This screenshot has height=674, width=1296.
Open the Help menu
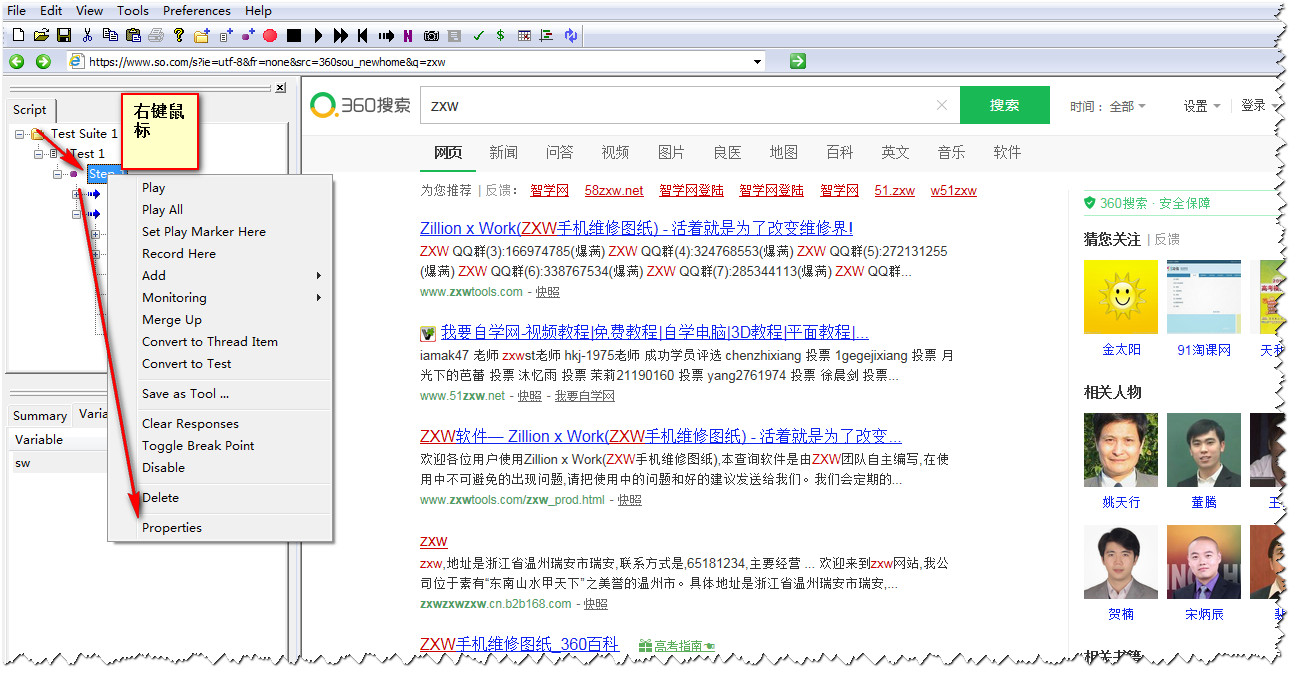258,10
